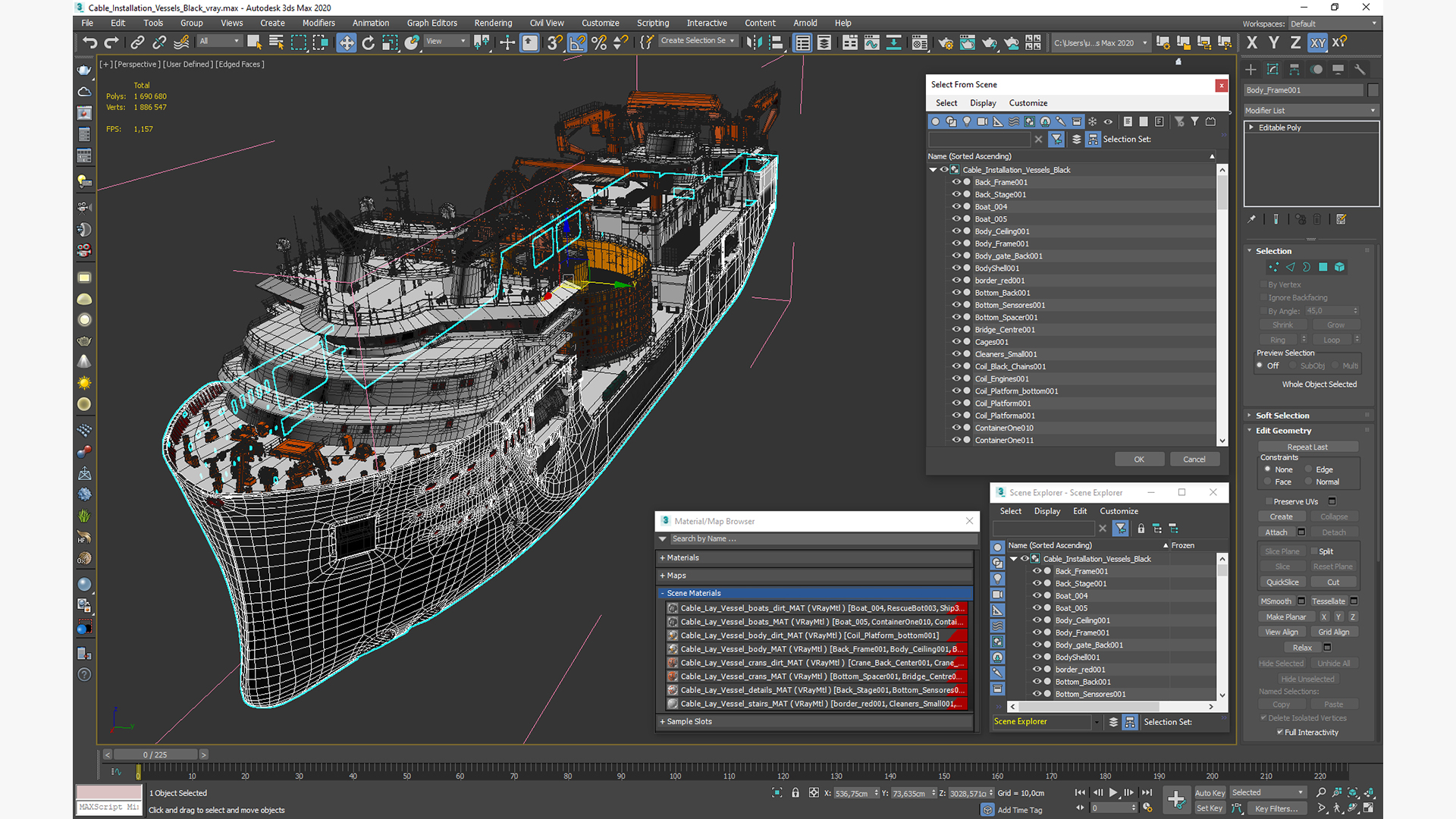Expand Materials group in Material Browser
The image size is (1456, 819).
[x=815, y=557]
